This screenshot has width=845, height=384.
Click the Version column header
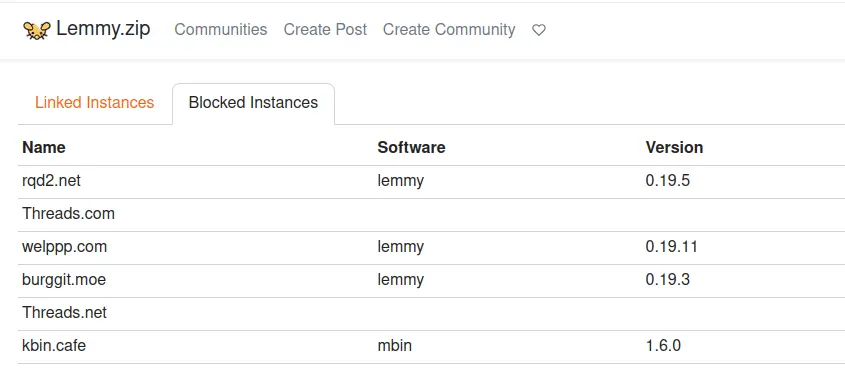[674, 147]
